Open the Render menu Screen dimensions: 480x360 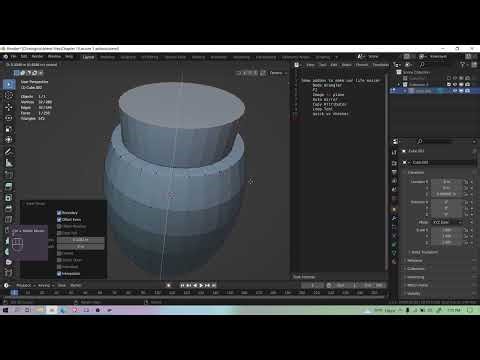click(x=37, y=57)
